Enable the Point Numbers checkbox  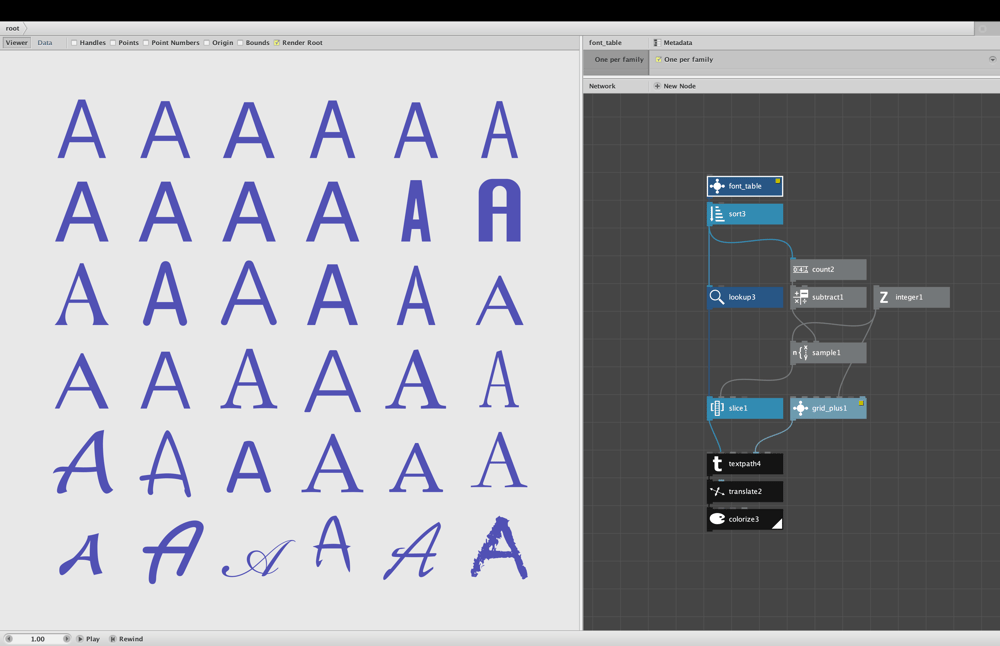pyautogui.click(x=146, y=43)
